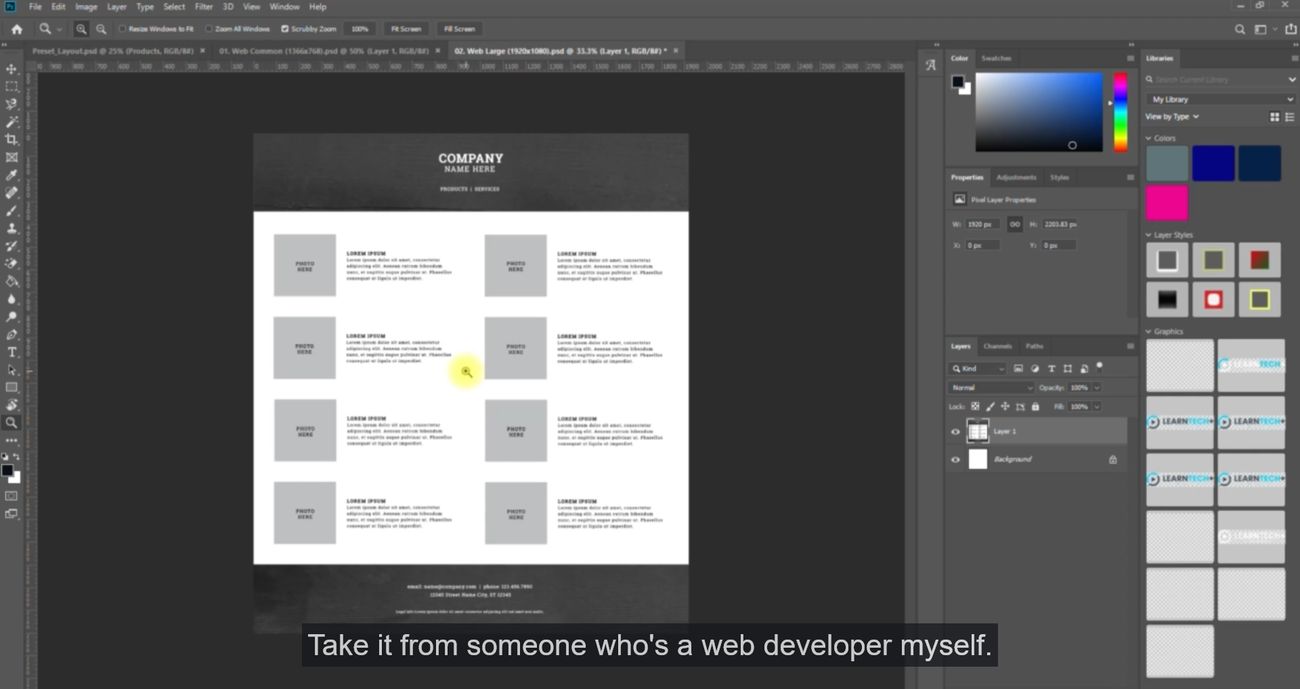Select the Move tool
The image size is (1300, 689).
click(12, 69)
